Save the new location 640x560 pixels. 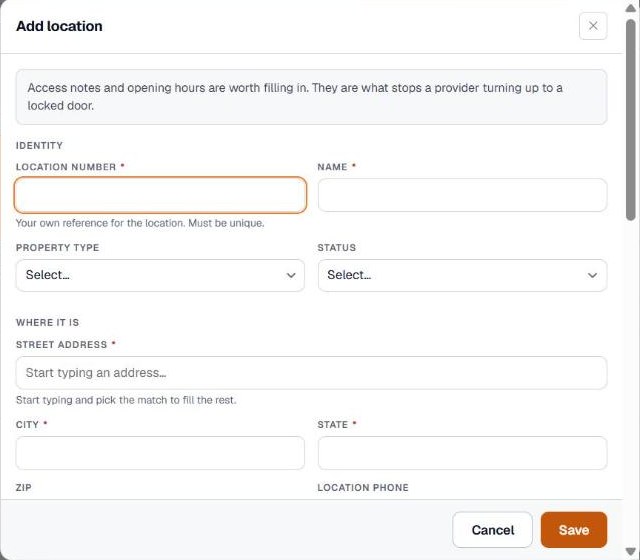pyautogui.click(x=573, y=530)
